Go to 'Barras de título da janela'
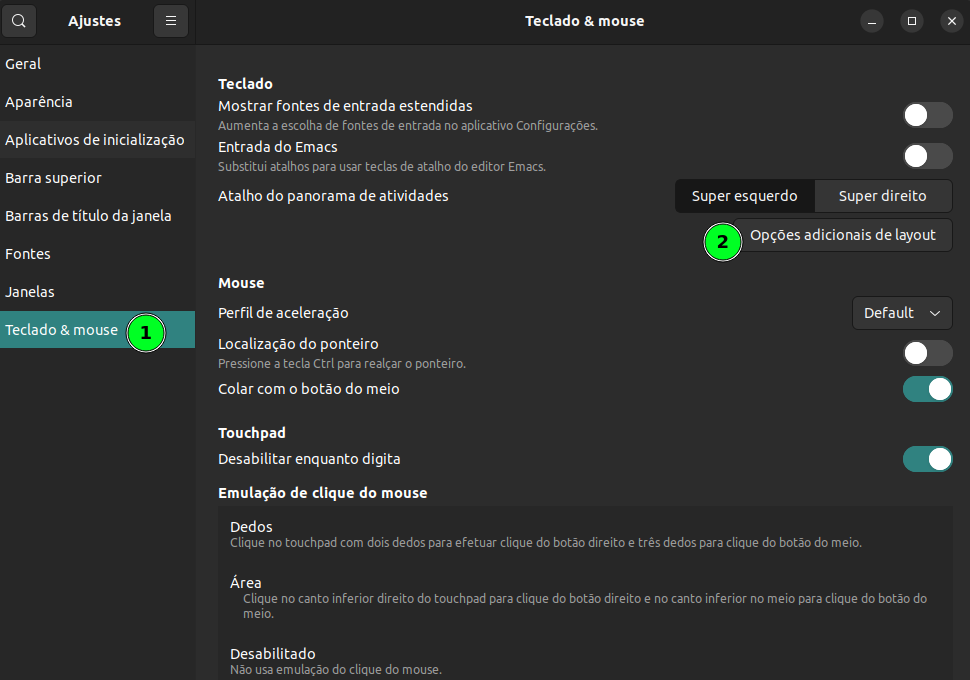970x680 pixels. point(90,215)
